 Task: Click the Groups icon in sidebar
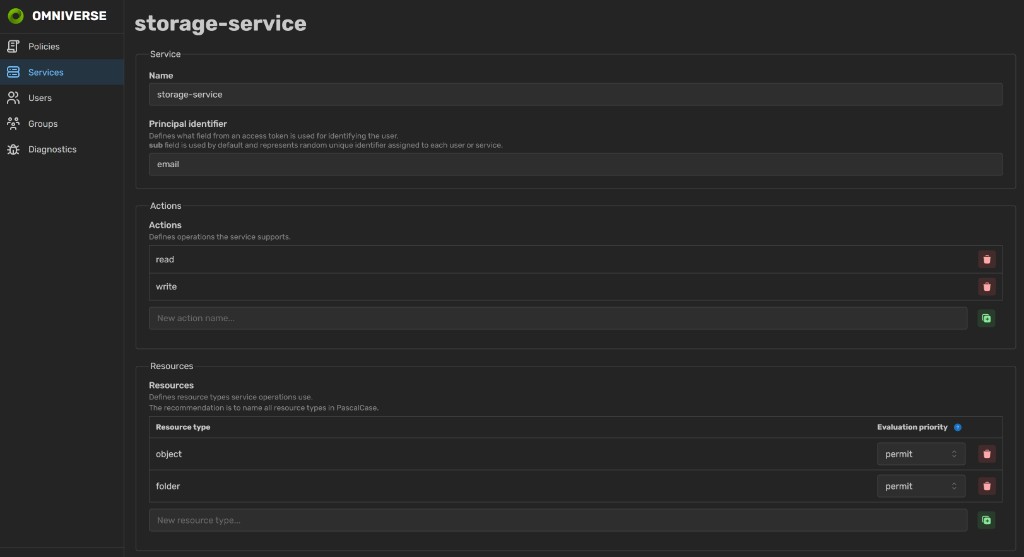(13, 123)
